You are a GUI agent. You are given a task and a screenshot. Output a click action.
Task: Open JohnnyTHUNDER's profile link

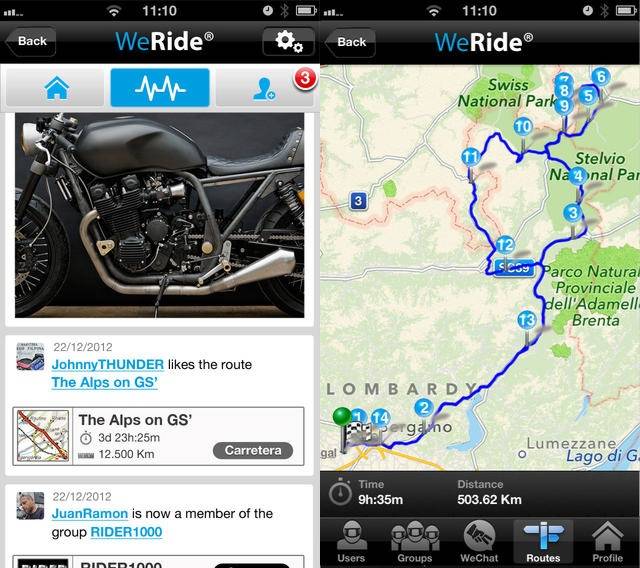point(108,364)
